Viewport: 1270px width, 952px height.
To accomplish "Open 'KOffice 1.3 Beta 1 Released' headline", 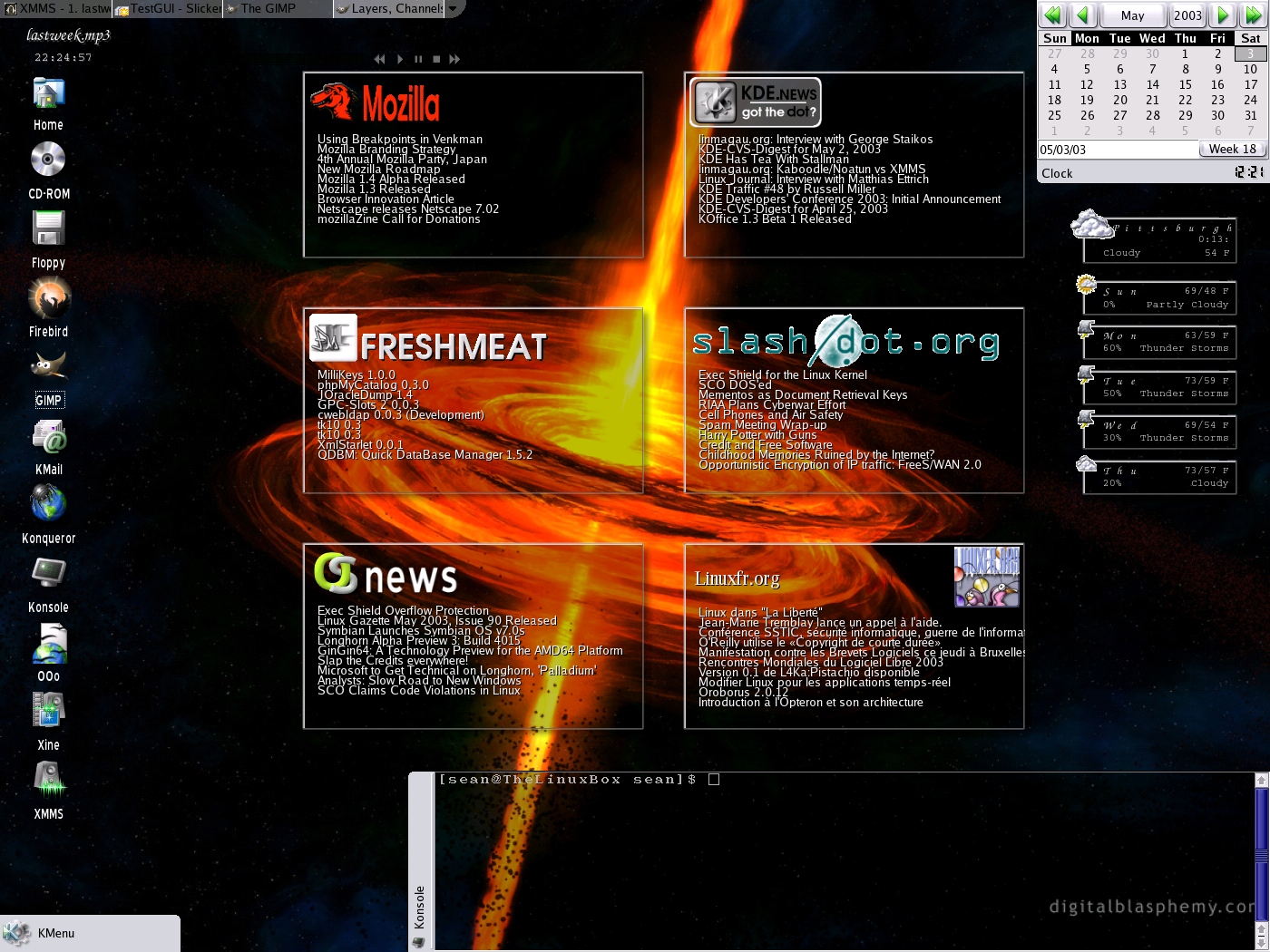I will click(x=775, y=219).
